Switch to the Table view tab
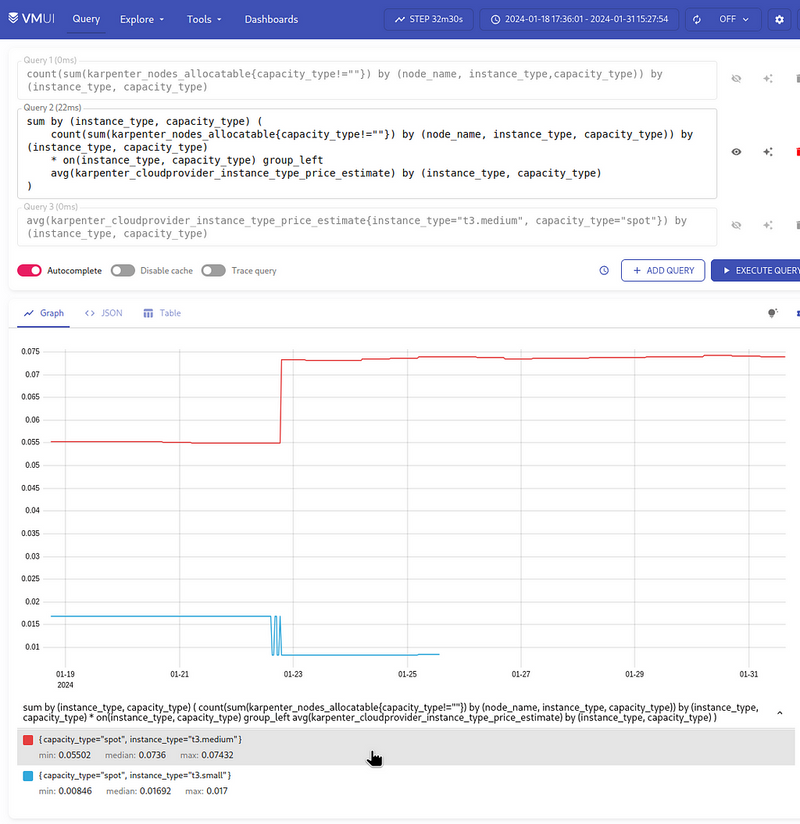This screenshot has width=800, height=824. pyautogui.click(x=161, y=313)
